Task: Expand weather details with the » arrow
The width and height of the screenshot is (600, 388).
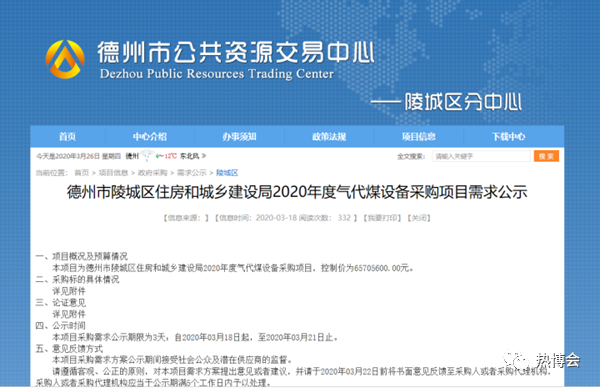Action: (204, 156)
